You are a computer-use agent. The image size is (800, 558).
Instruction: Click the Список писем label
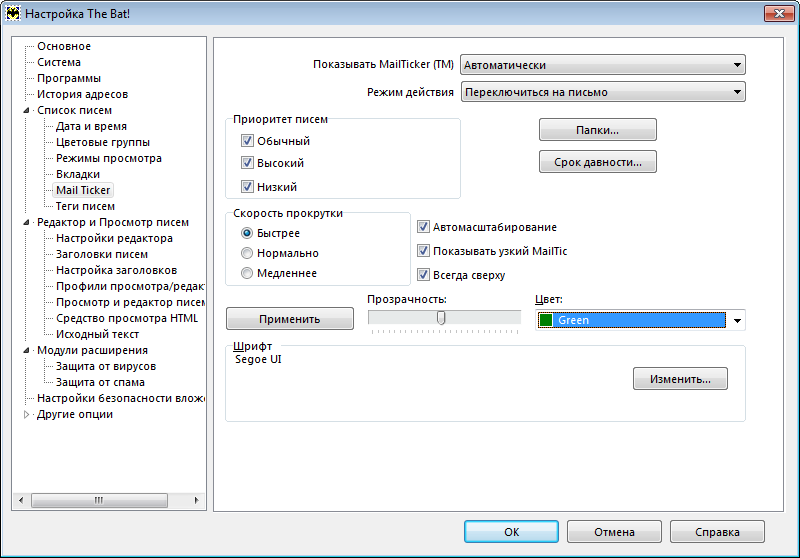(74, 110)
